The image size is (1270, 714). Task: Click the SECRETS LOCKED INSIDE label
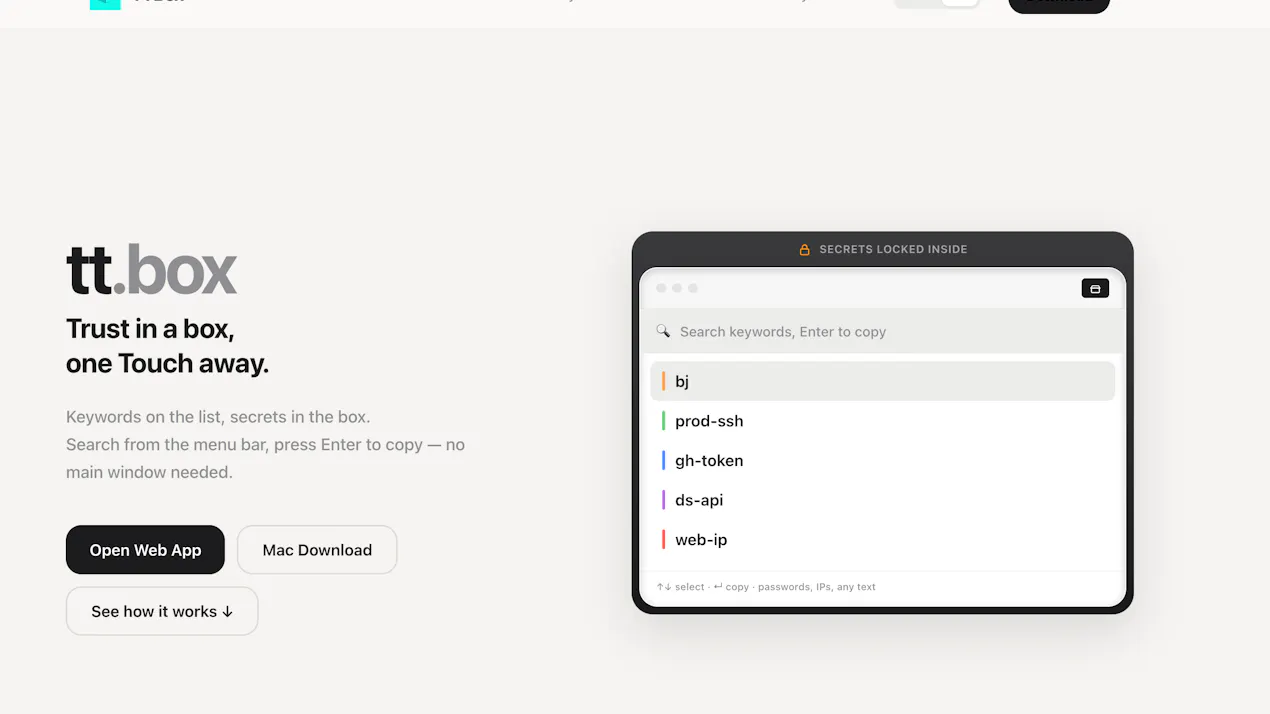click(x=893, y=249)
